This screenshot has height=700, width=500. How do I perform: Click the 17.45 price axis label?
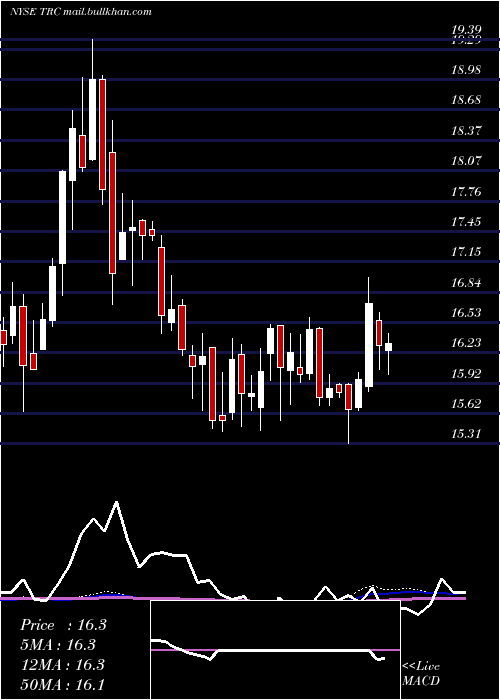(x=466, y=221)
